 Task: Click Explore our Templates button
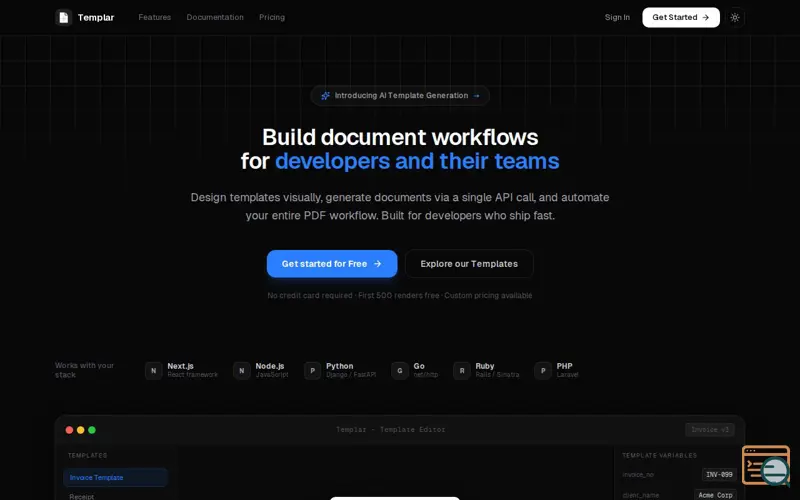(x=469, y=264)
